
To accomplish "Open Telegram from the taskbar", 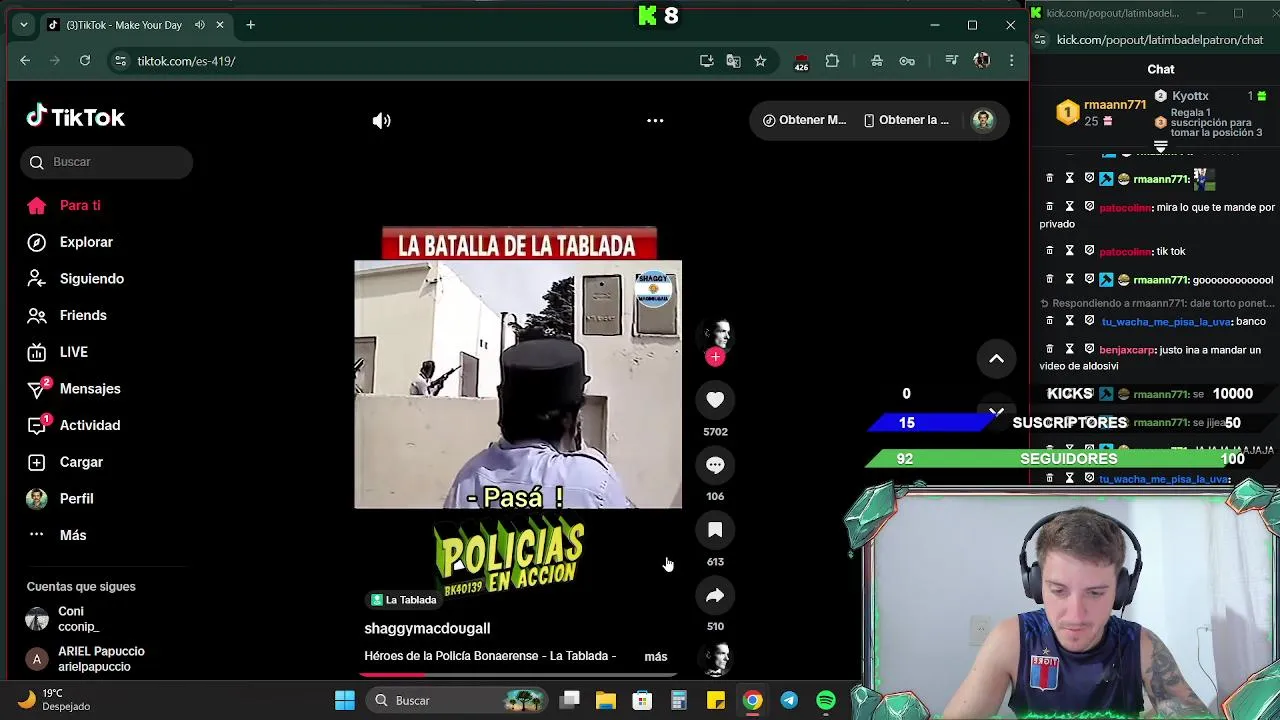I will pyautogui.click(x=789, y=701).
